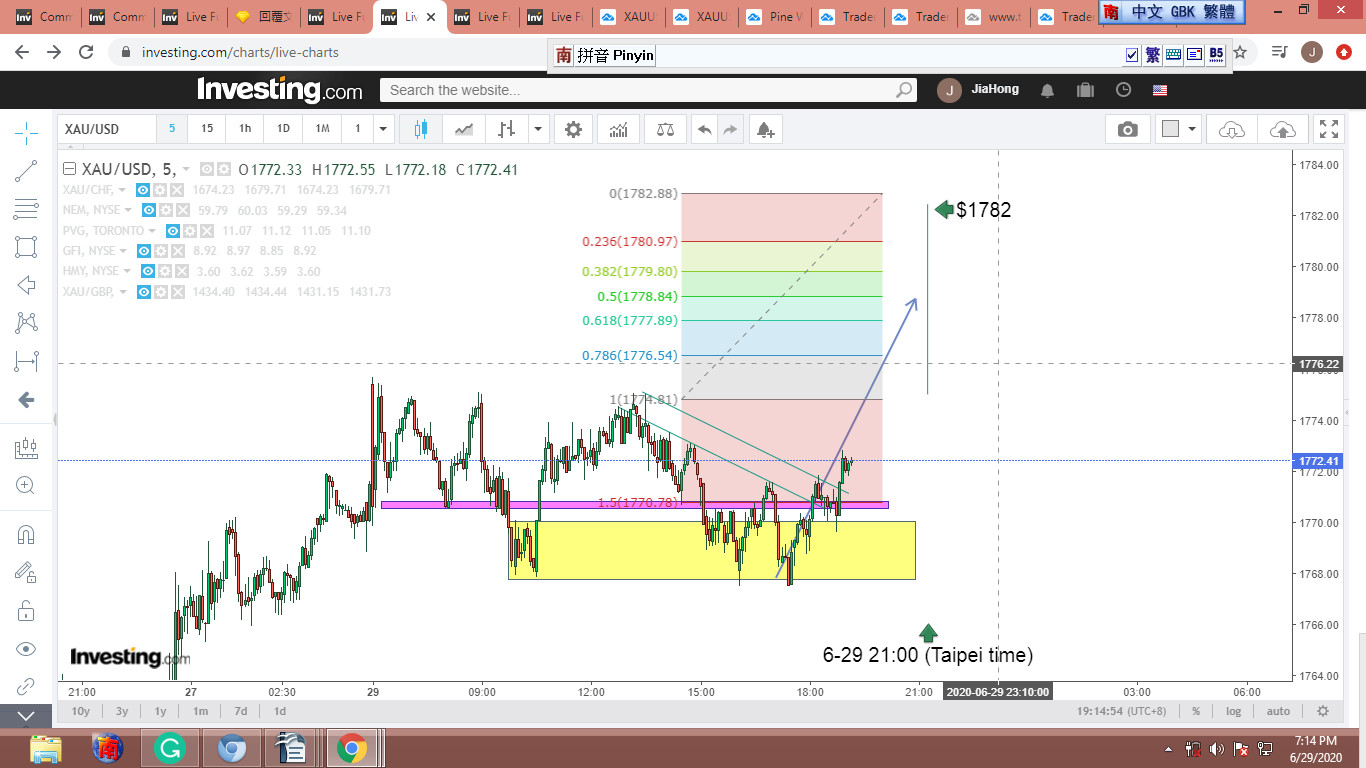Viewport: 1366px width, 768px height.
Task: Click the compare symbols scales icon
Action: coord(665,129)
